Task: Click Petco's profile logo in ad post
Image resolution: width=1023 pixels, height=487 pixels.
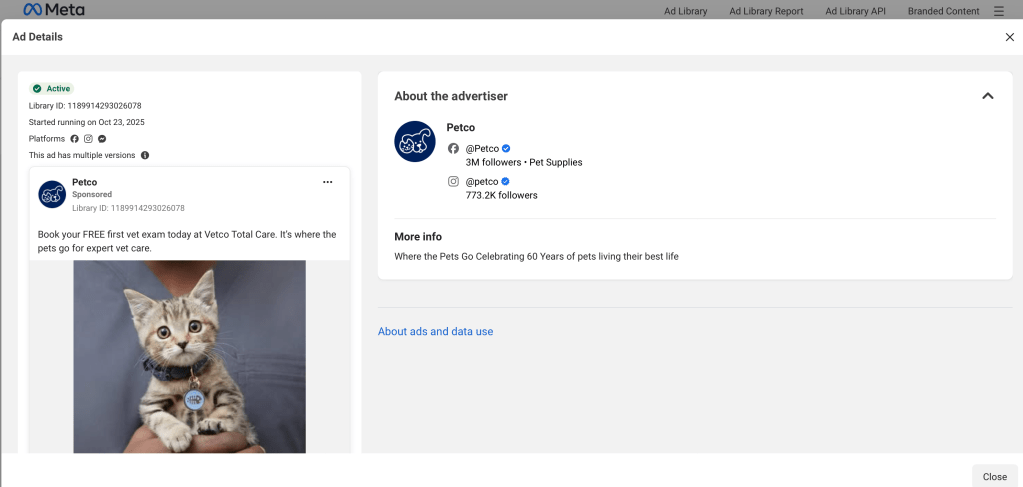Action: point(52,194)
